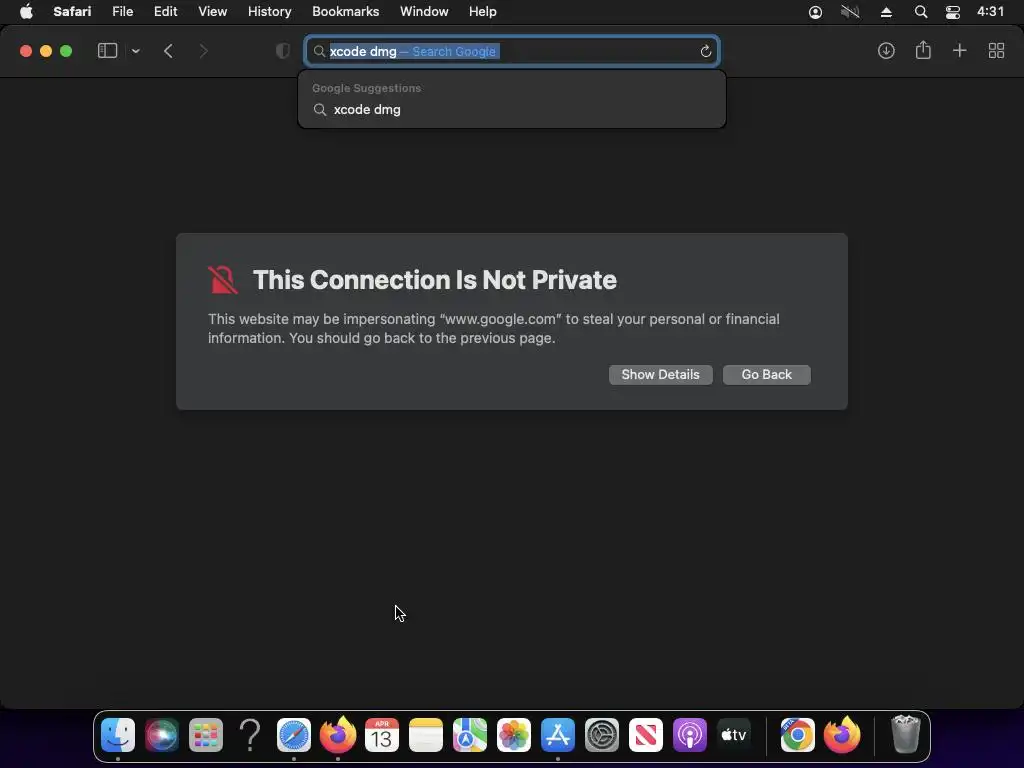Click the eject icon in menu bar

click(x=886, y=12)
